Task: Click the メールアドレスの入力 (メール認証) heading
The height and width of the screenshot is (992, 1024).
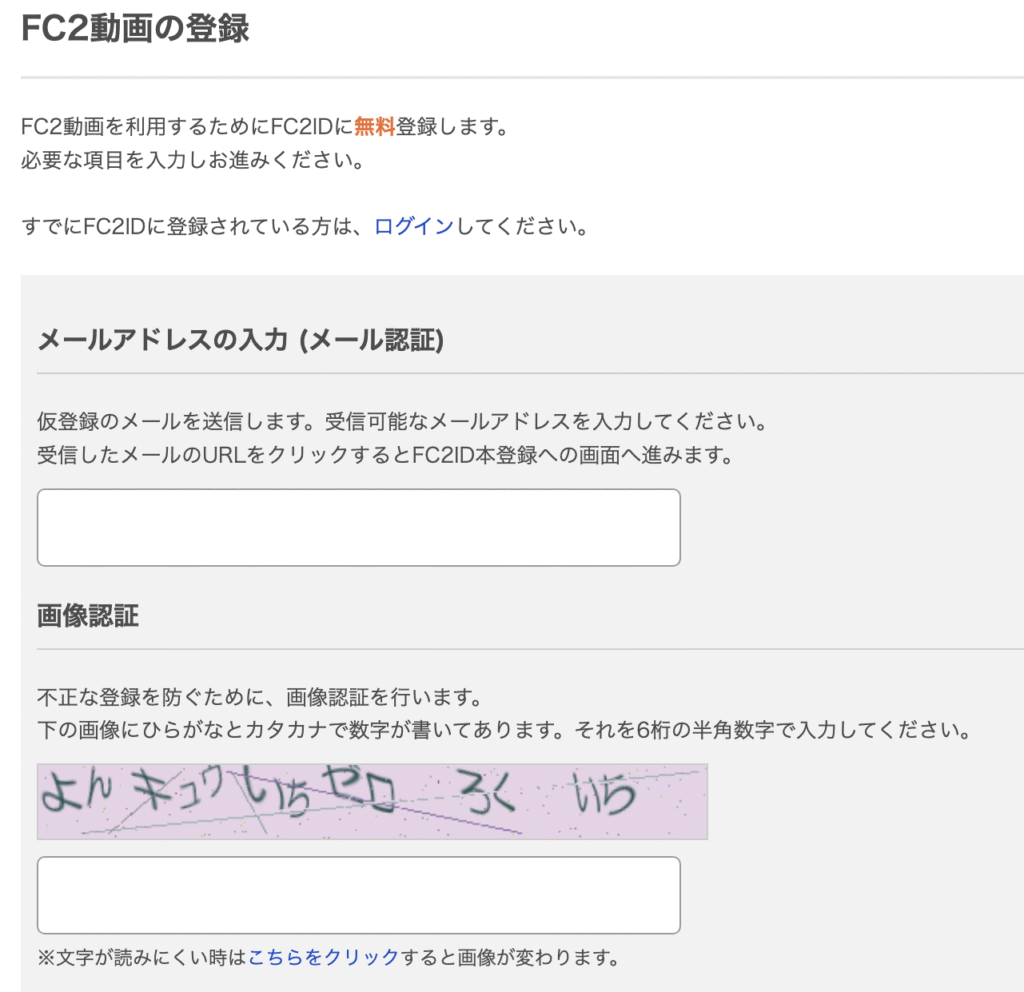Action: click(x=240, y=341)
